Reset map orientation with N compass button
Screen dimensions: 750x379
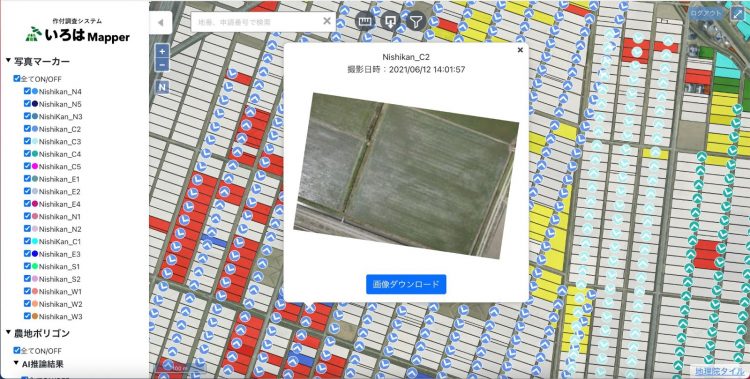point(162,87)
